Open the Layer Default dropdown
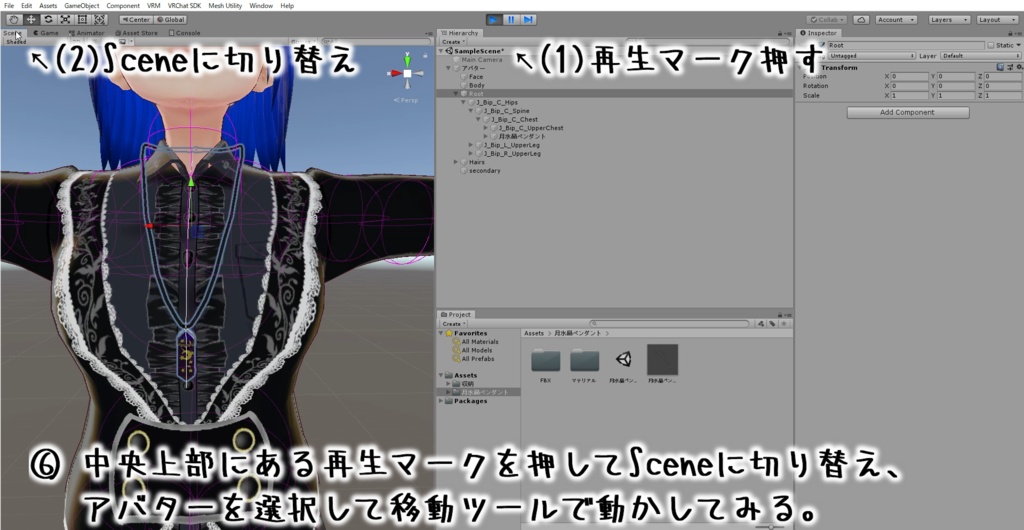Screen dimensions: 1024x530 (x=981, y=56)
